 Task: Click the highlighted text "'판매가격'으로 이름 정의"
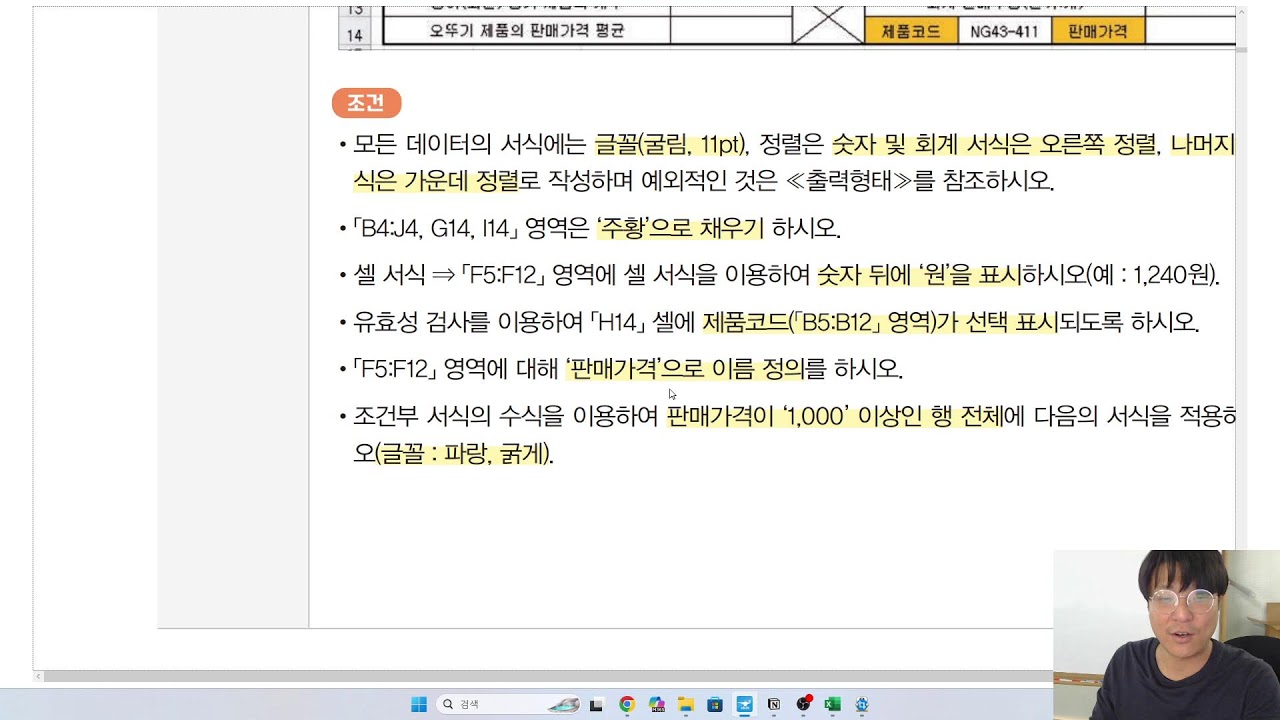(x=684, y=369)
